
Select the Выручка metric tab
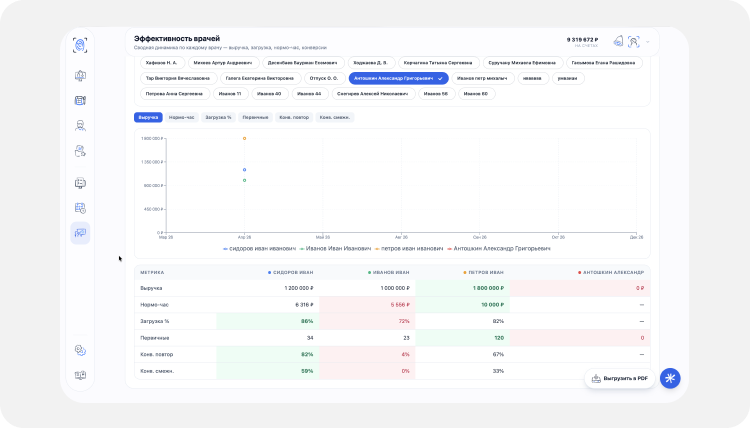pyautogui.click(x=148, y=117)
